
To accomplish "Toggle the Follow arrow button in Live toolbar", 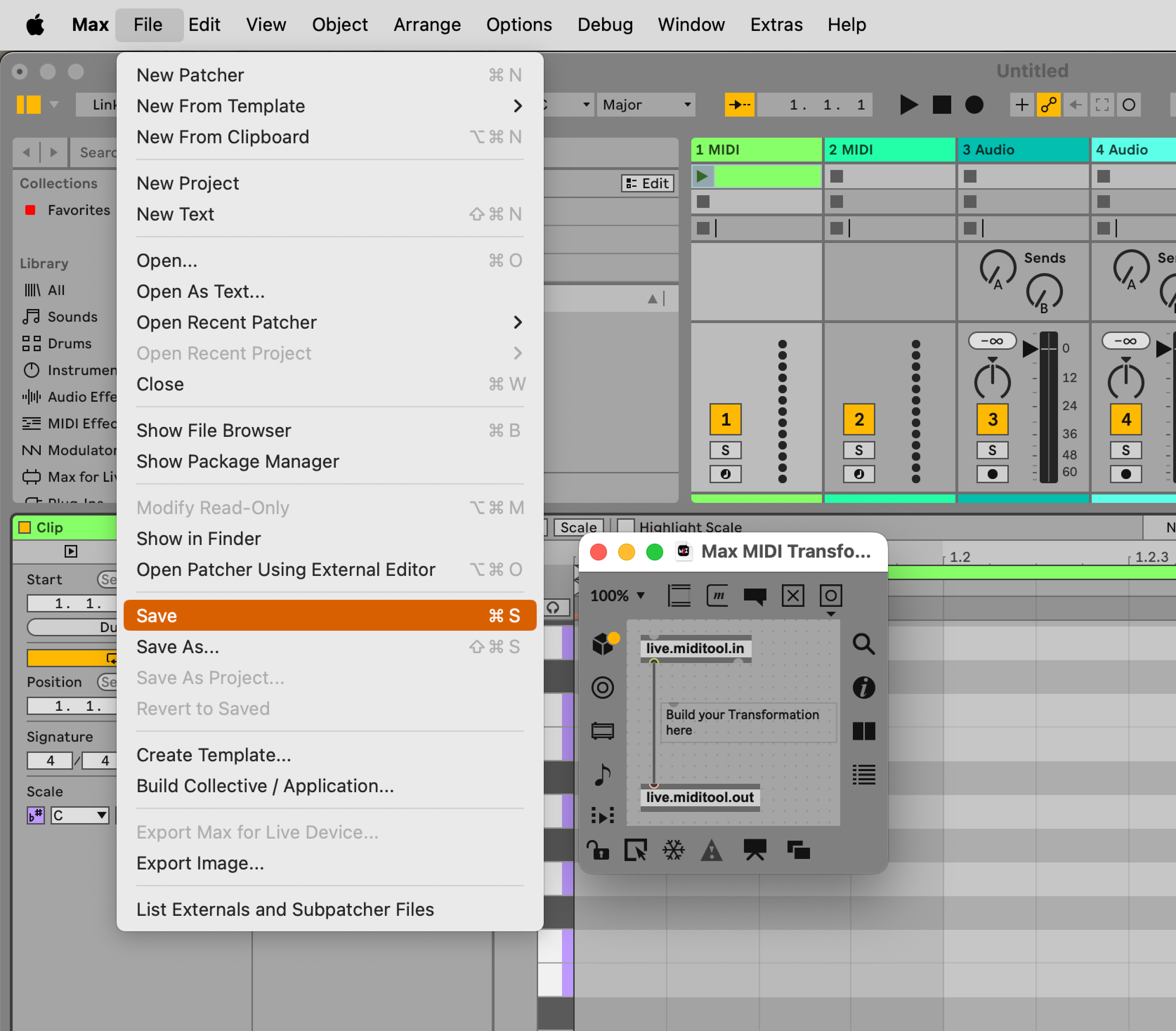I will pyautogui.click(x=739, y=105).
